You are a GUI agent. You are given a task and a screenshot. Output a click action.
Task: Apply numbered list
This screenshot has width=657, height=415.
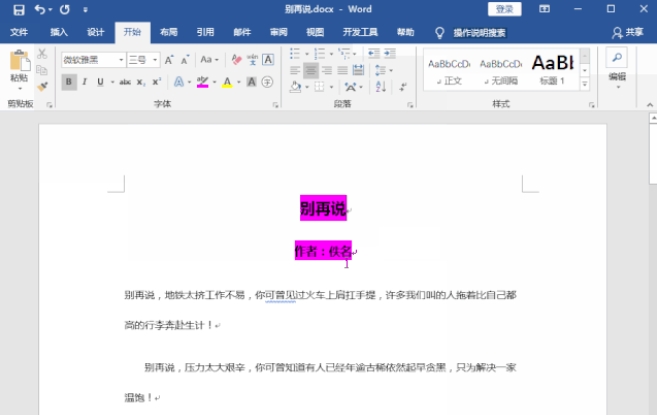pyautogui.click(x=319, y=54)
